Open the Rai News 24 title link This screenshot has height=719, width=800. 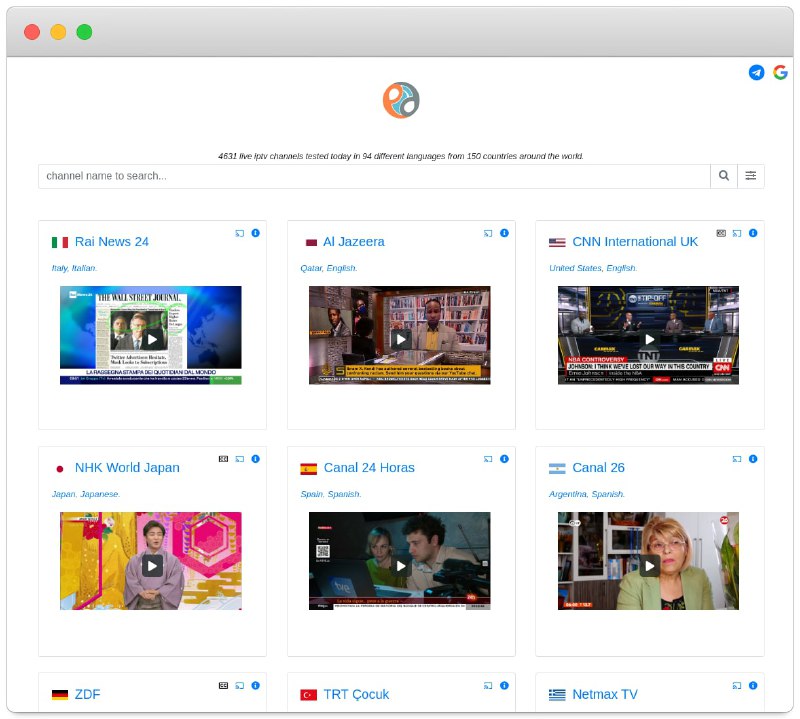tap(112, 242)
